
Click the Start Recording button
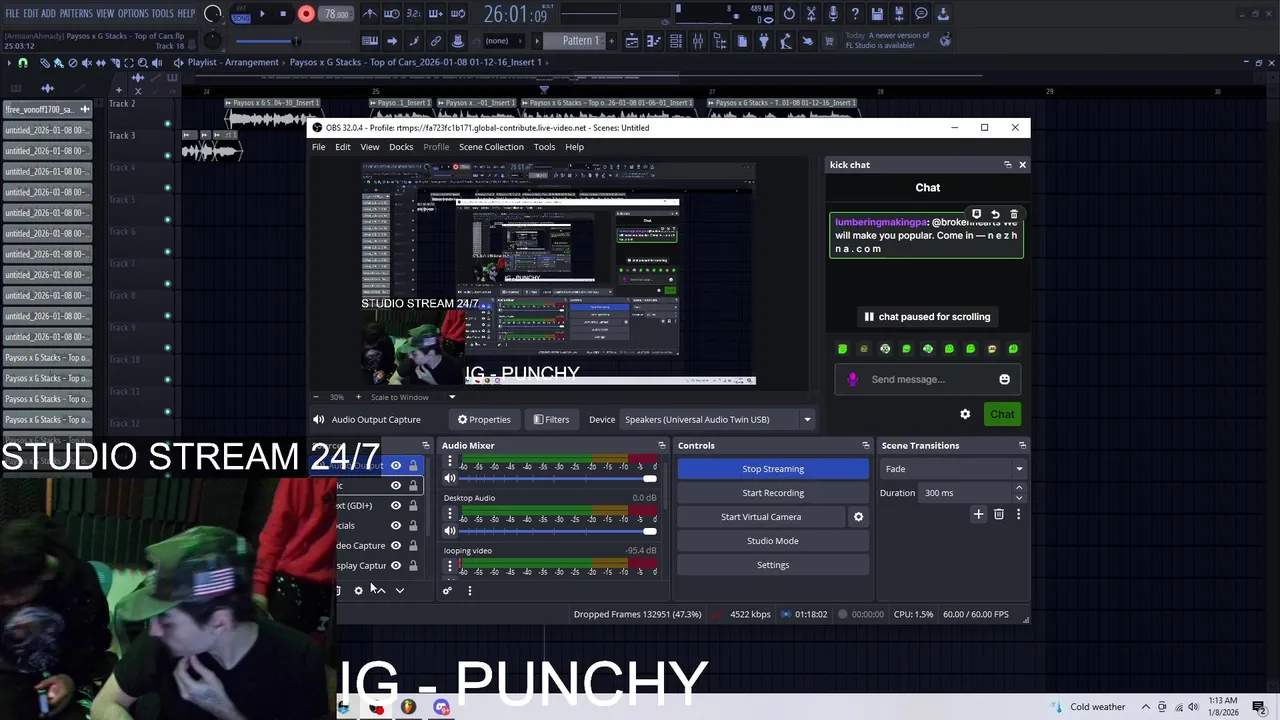tap(773, 493)
